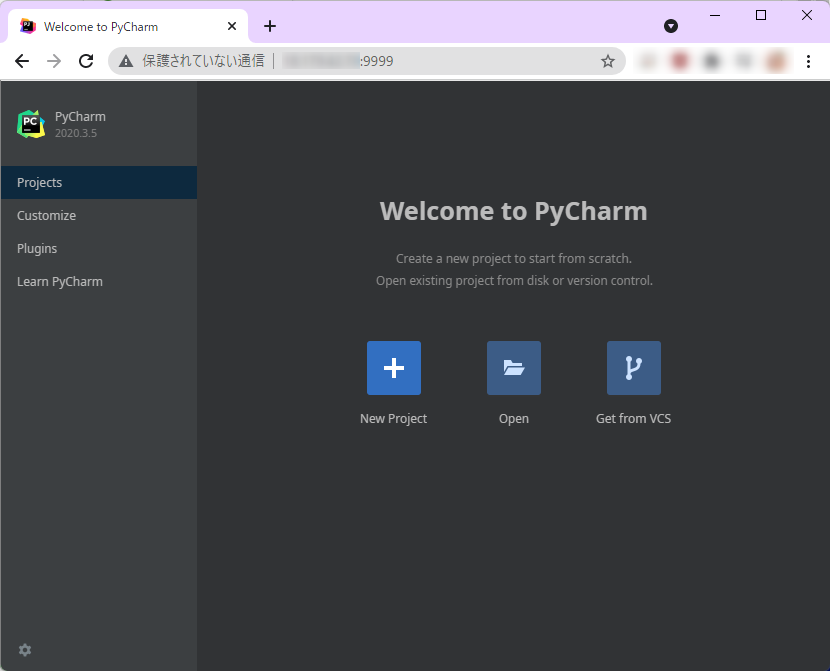Click the Welcome to PyCharm heading

click(x=513, y=211)
